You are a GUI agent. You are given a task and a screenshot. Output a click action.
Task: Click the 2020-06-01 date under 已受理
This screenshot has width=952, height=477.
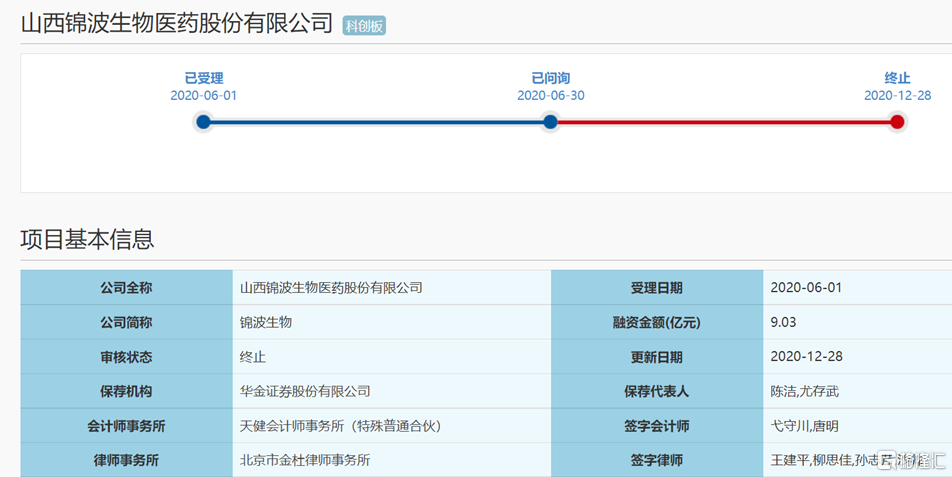coord(203,95)
